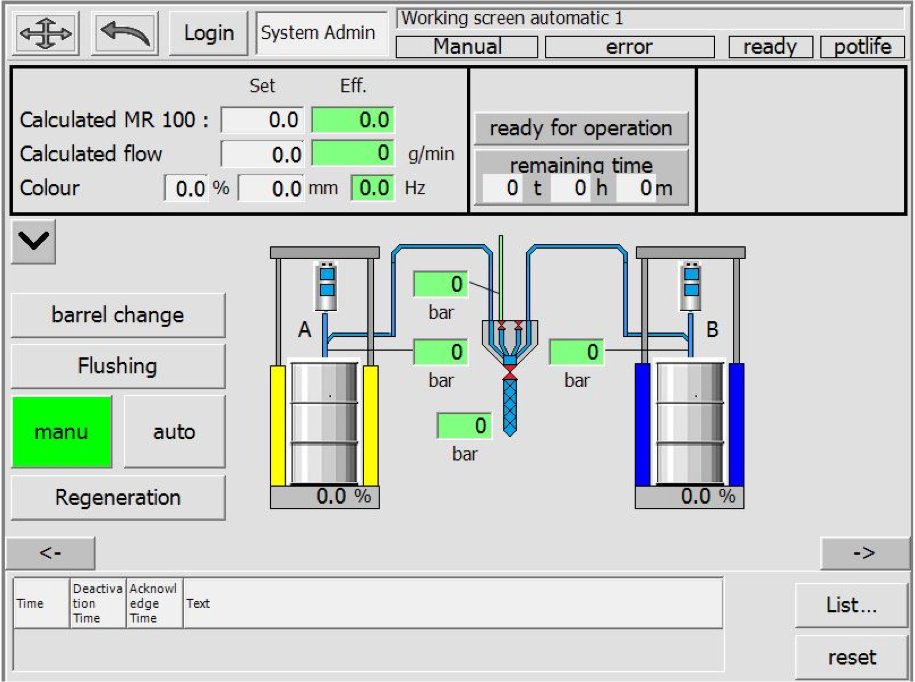915x682 pixels.
Task: Click the side B pressure bar value
Action: click(x=577, y=352)
